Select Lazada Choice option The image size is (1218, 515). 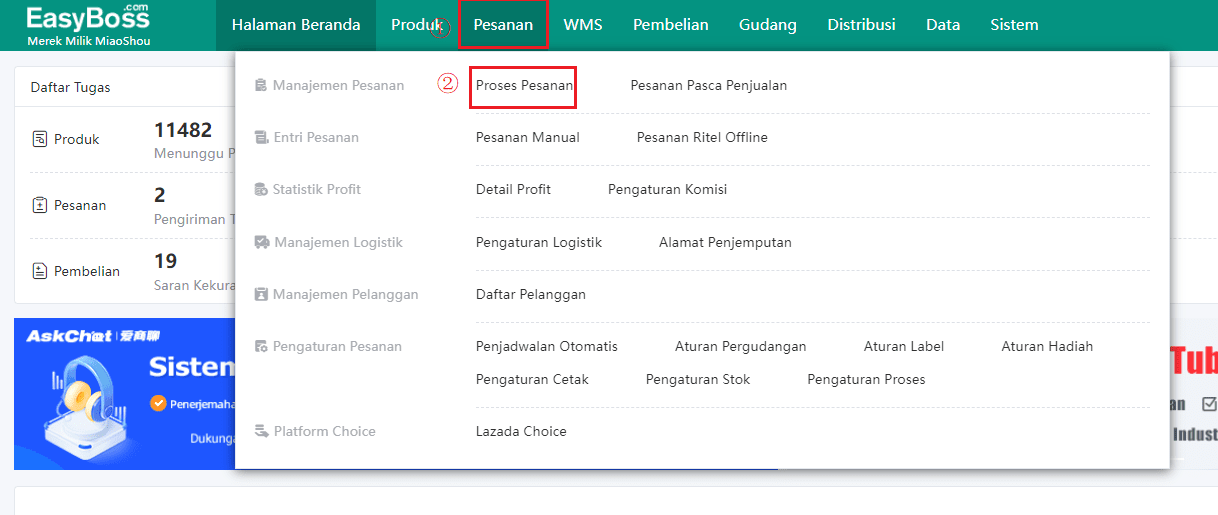521,431
